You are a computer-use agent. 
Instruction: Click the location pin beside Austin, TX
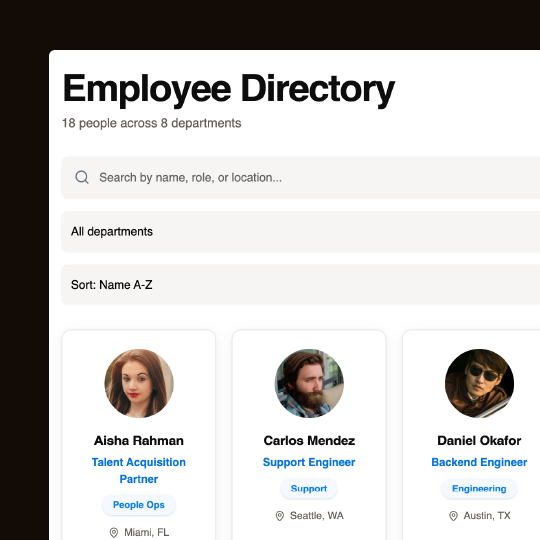pos(454,516)
